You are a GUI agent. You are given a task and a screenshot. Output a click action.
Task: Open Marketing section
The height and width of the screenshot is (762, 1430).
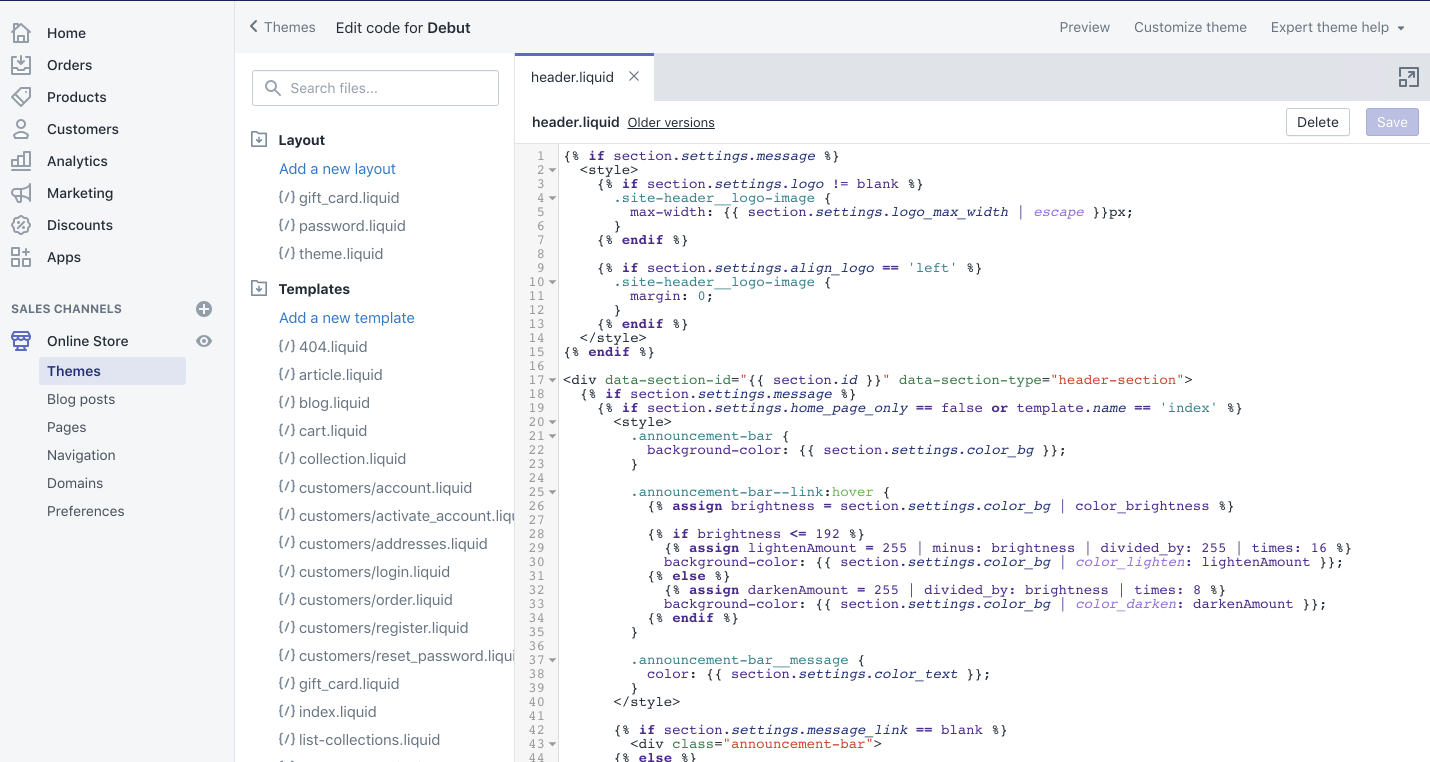[x=80, y=193]
